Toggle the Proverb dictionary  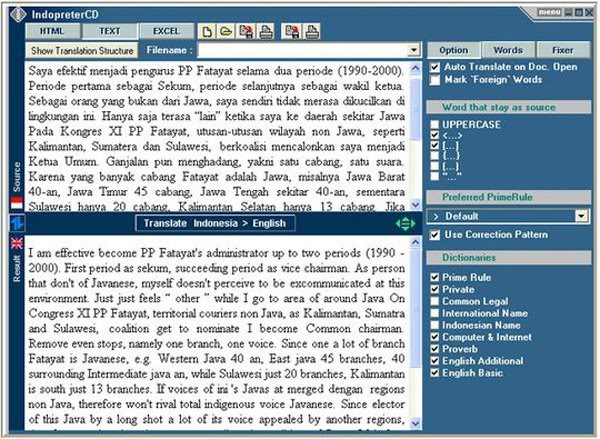pos(434,349)
